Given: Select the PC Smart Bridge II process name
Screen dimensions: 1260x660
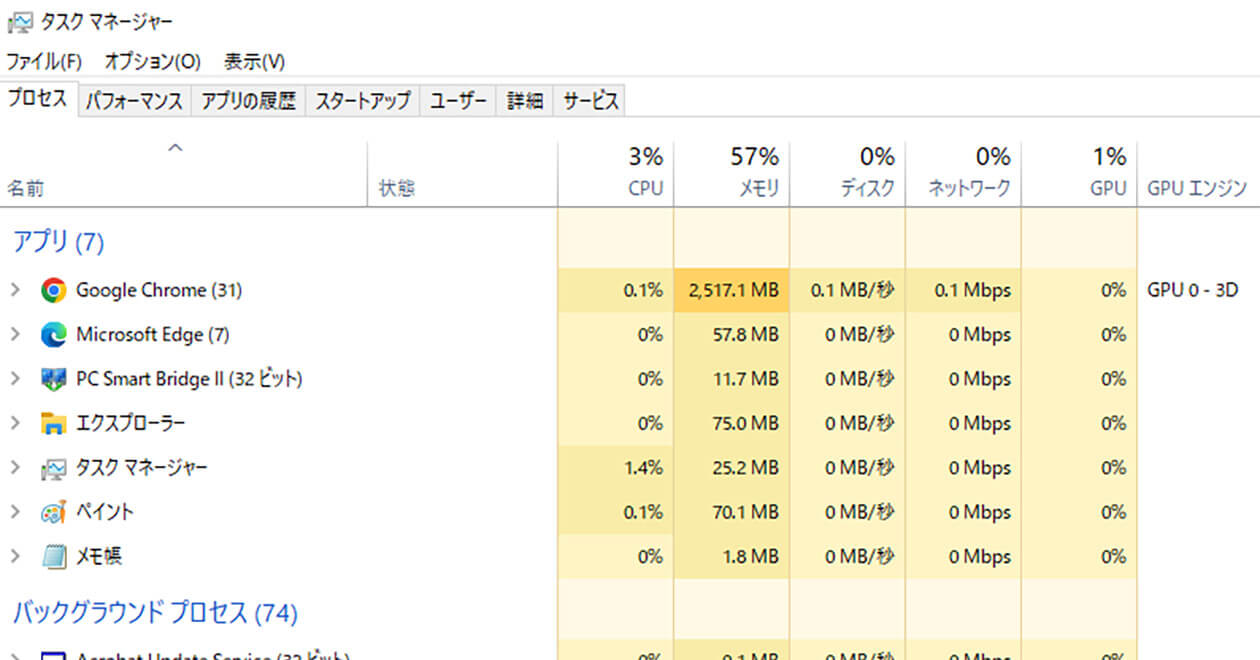Looking at the screenshot, I should [x=189, y=379].
